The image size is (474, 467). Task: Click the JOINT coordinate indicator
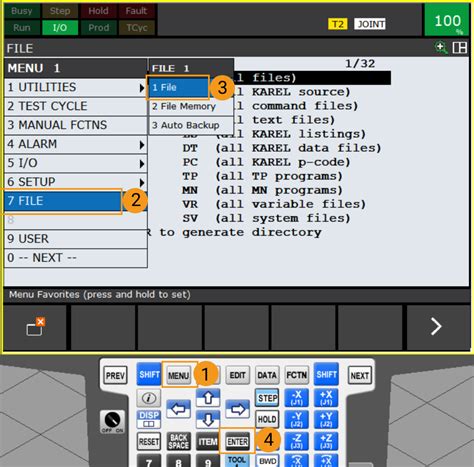[370, 24]
